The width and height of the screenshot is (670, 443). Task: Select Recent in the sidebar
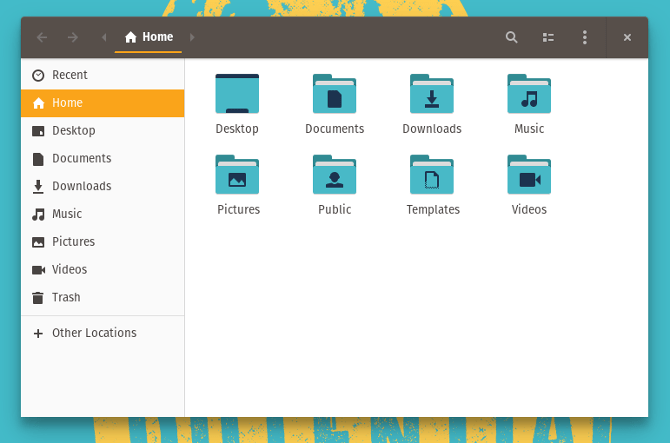[x=103, y=75]
